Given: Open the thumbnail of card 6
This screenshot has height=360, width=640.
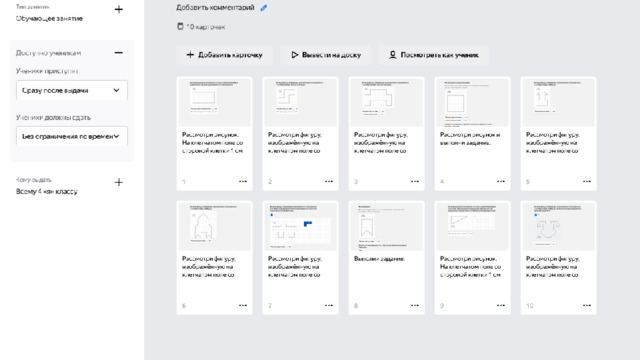Looking at the screenshot, I should pyautogui.click(x=215, y=226).
